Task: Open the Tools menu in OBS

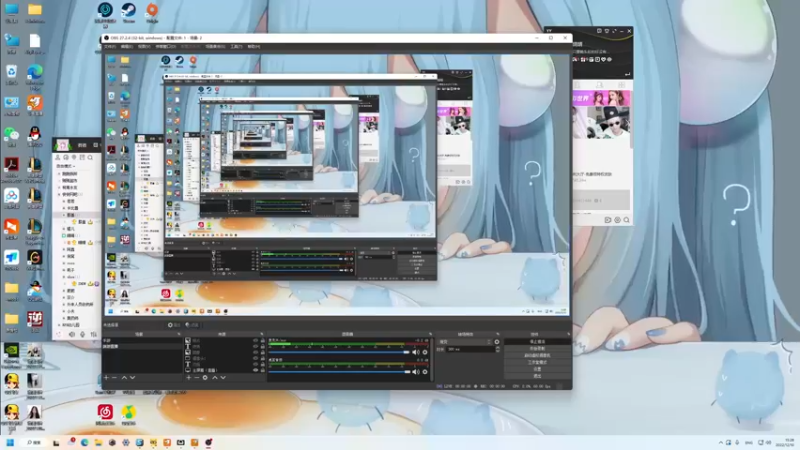Action: click(236, 46)
